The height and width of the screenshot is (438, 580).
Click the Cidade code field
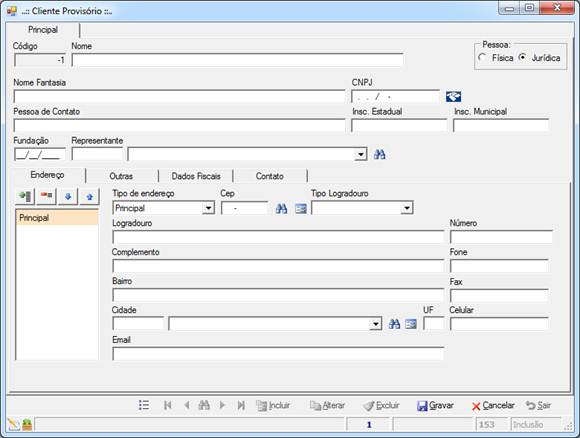pos(138,324)
